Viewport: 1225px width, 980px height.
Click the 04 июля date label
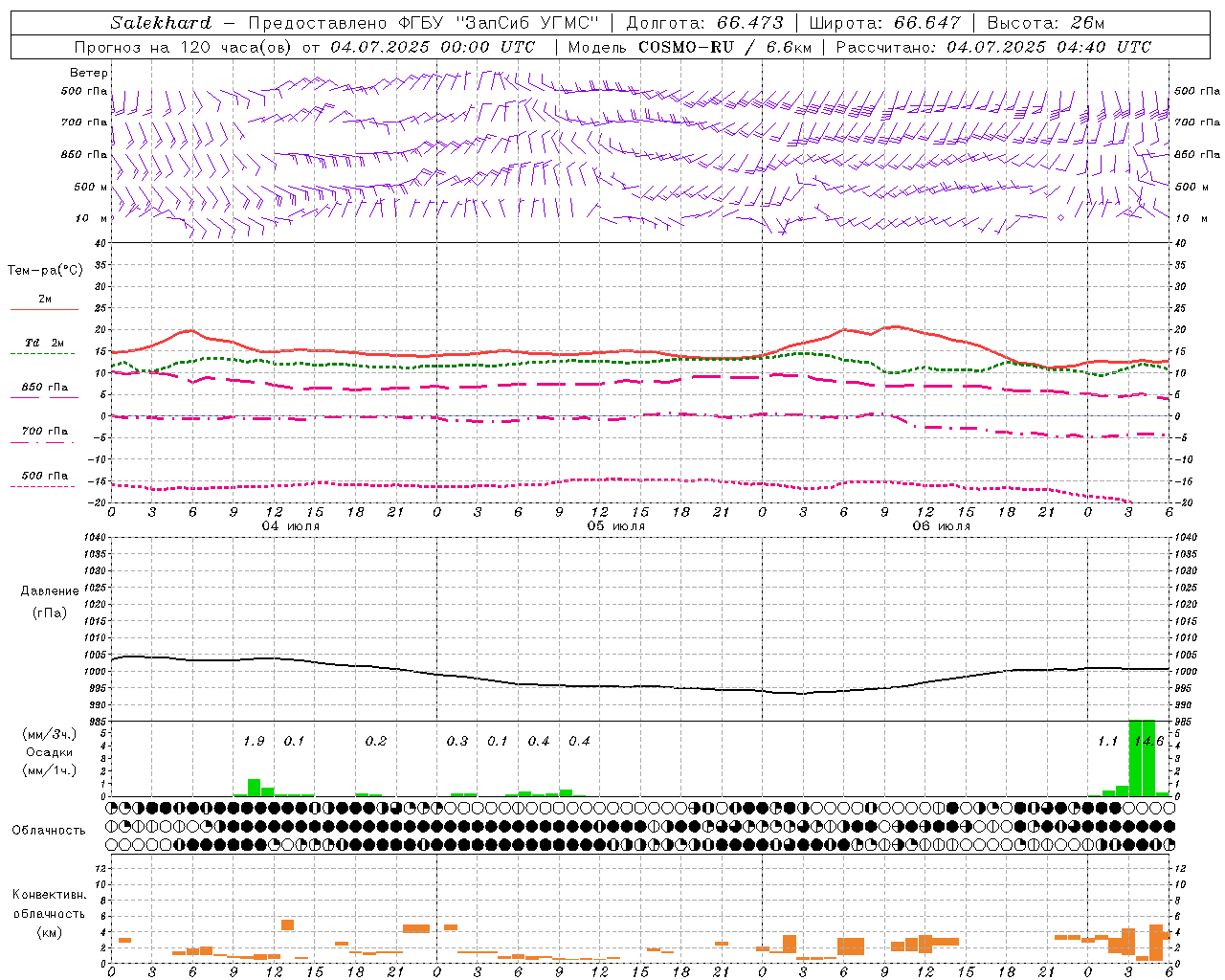click(291, 526)
